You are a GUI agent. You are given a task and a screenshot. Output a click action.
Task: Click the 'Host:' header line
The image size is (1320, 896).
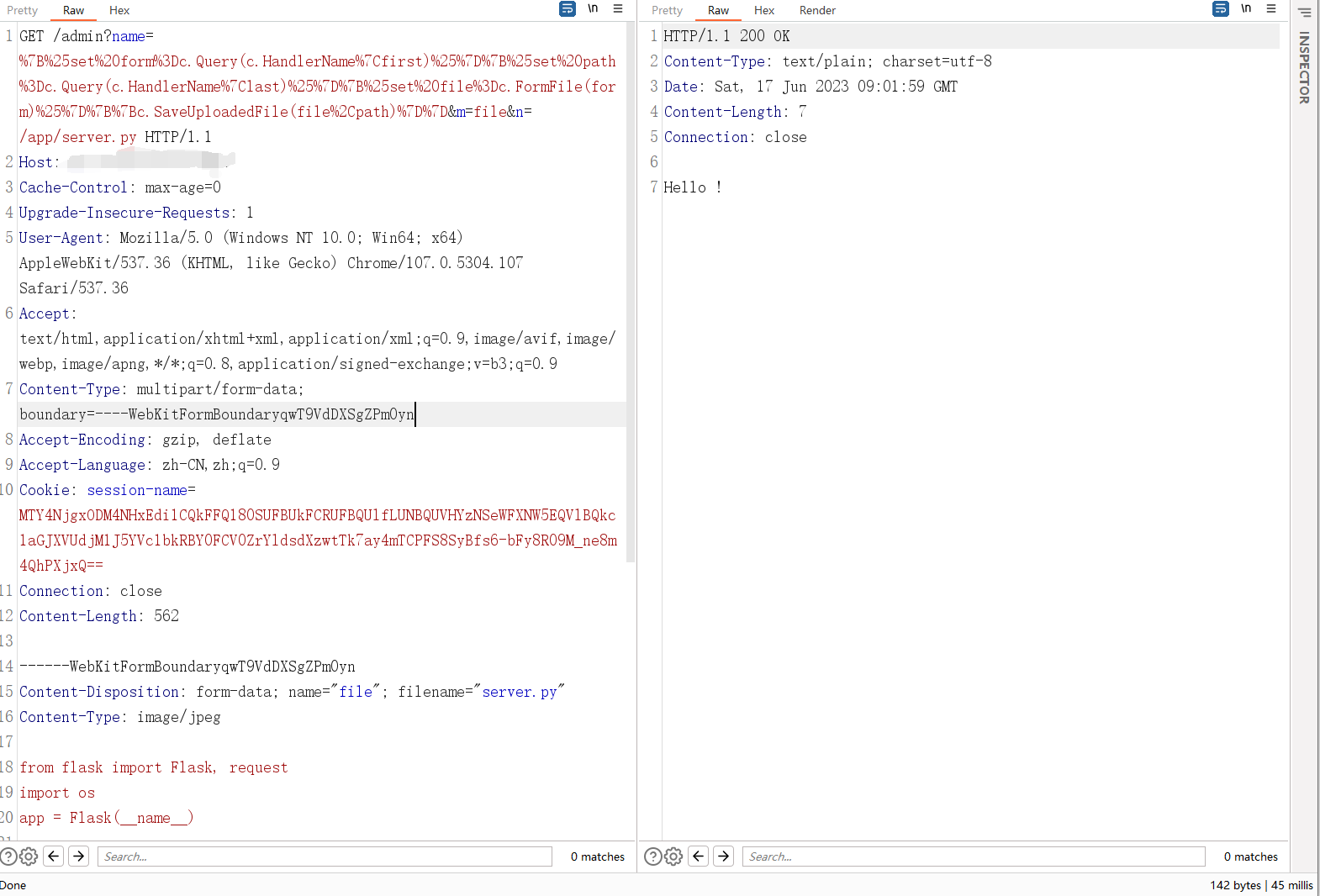click(126, 162)
